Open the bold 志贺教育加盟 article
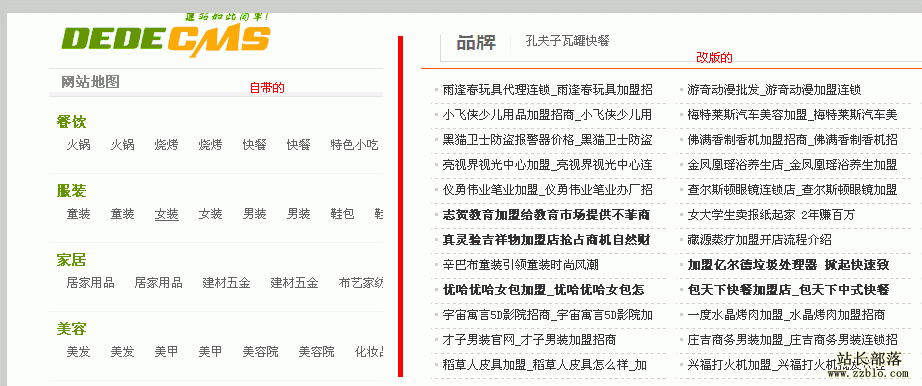This screenshot has width=922, height=386. coord(546,215)
